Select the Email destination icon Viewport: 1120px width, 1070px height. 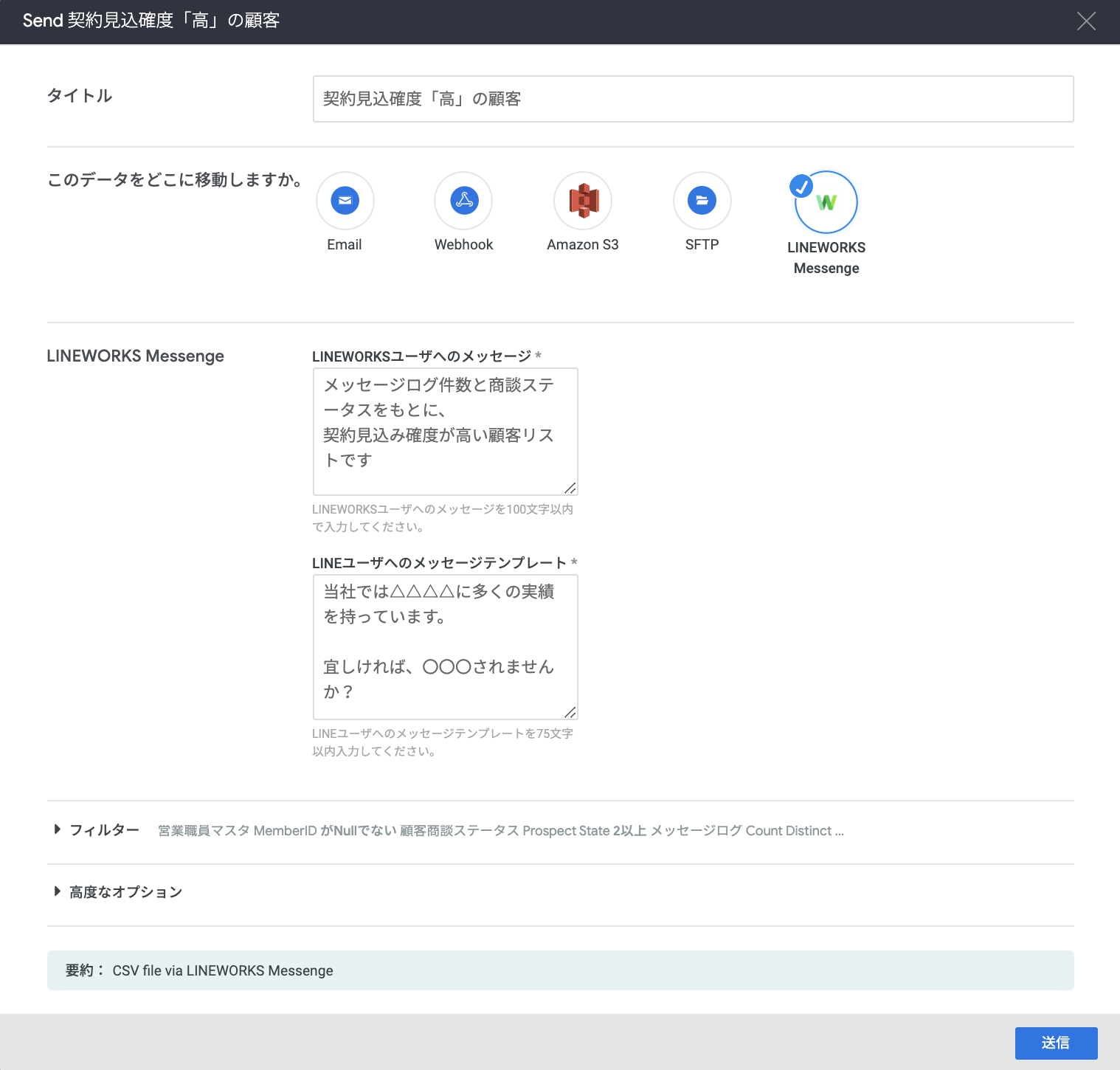click(345, 201)
